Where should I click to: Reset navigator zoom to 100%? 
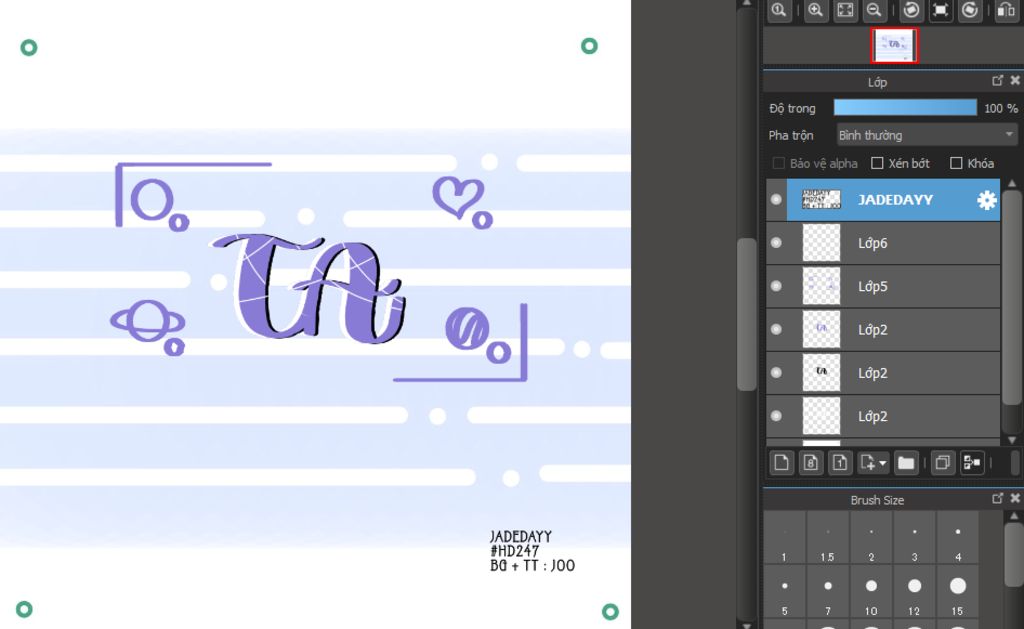coord(779,10)
